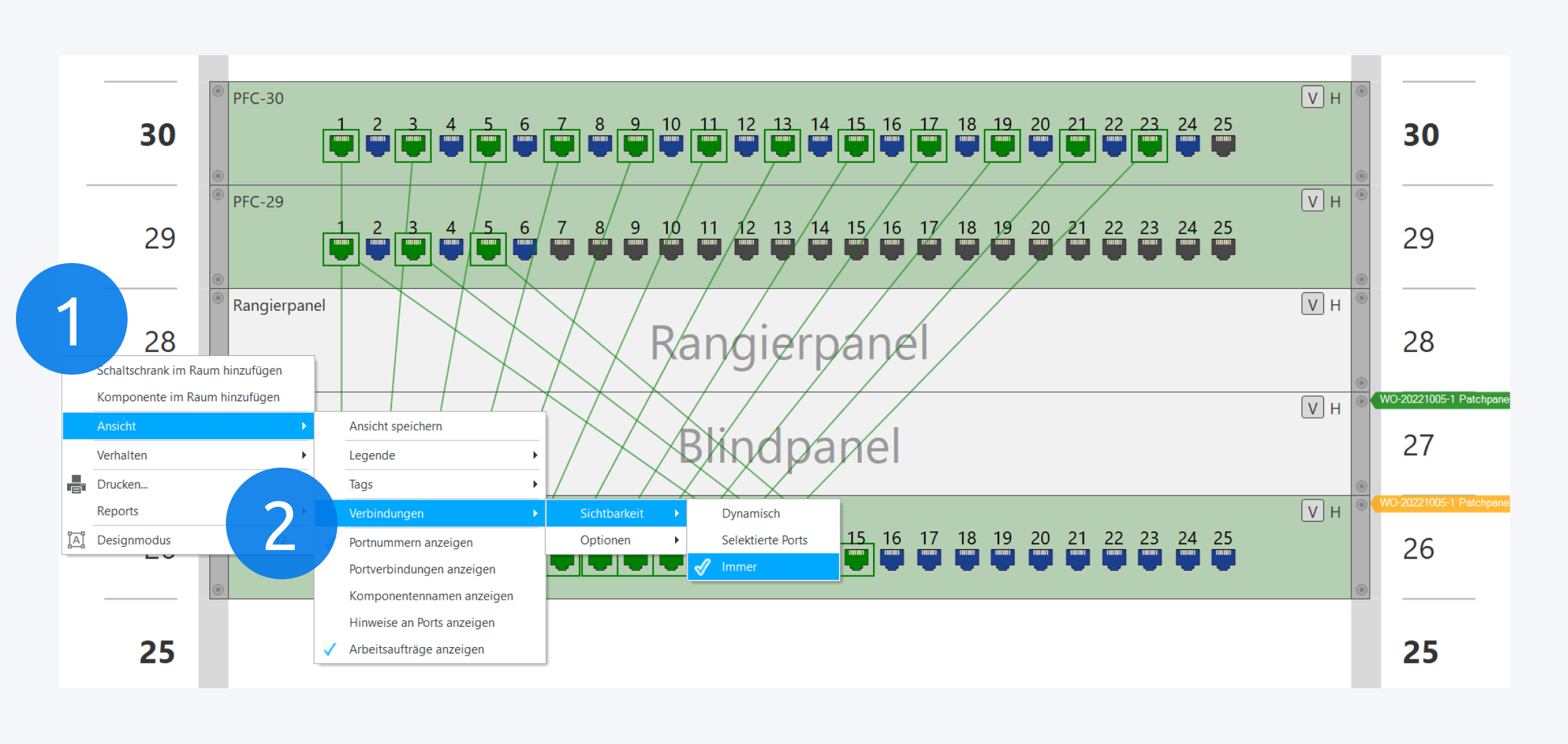Click the printer icon beside Drucken
1568x744 pixels.
(76, 484)
